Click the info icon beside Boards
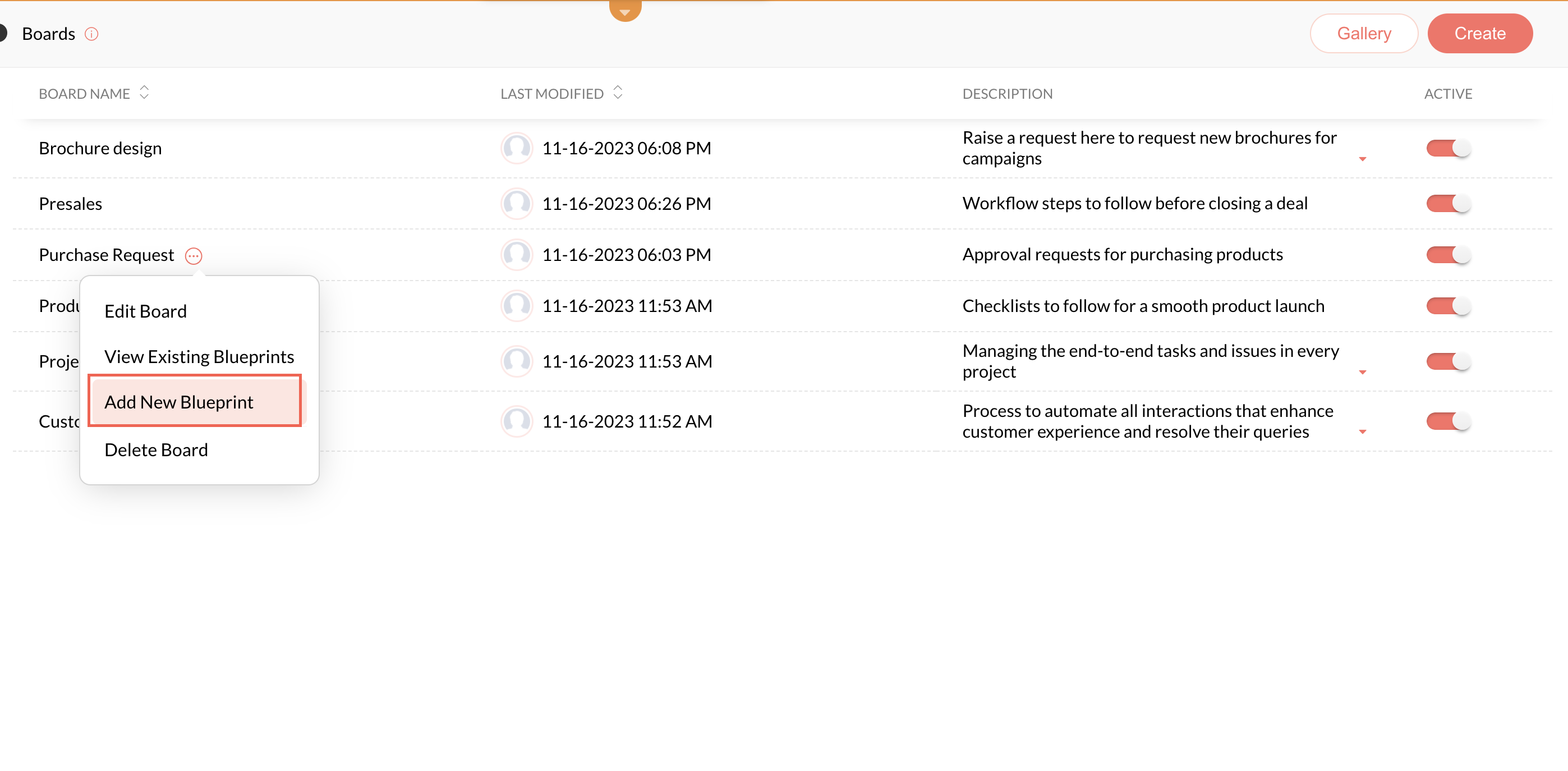The image size is (1568, 771). click(91, 34)
